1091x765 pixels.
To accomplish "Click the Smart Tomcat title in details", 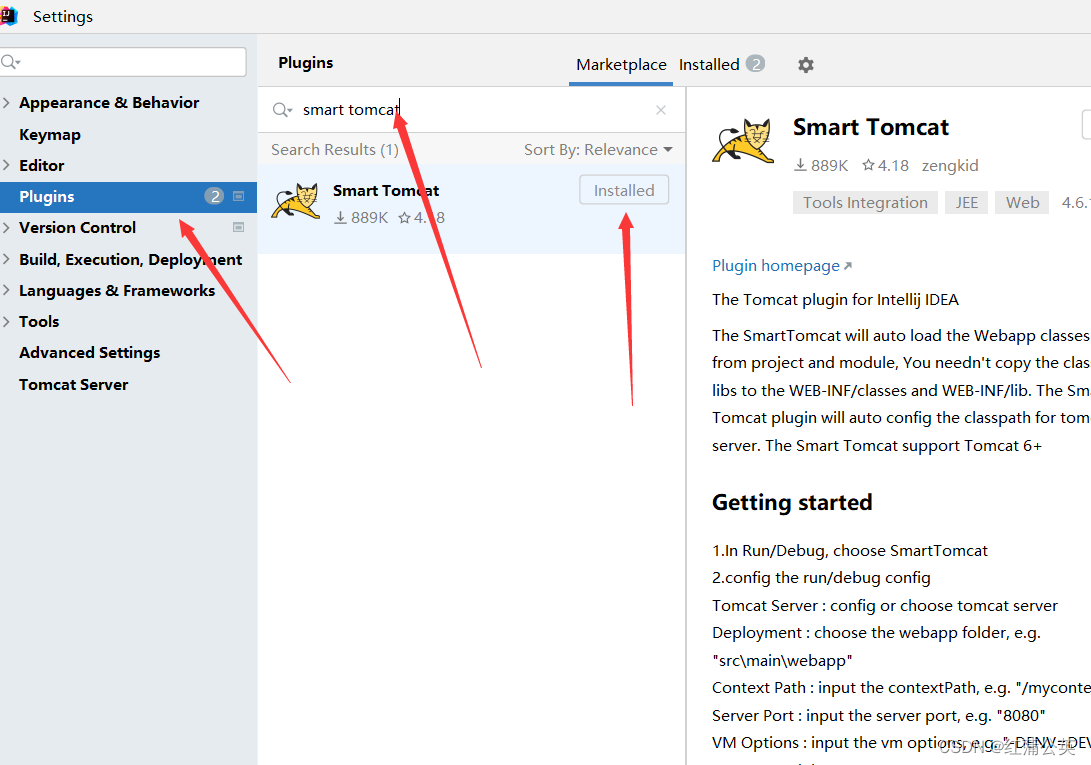I will tap(870, 127).
